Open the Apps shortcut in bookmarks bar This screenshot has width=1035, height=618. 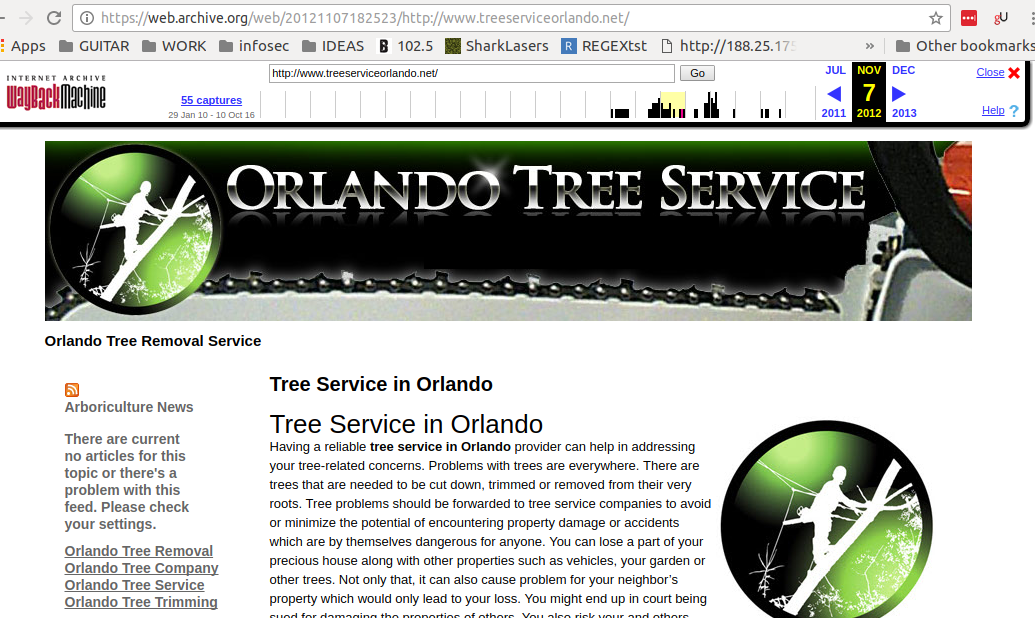(x=23, y=46)
